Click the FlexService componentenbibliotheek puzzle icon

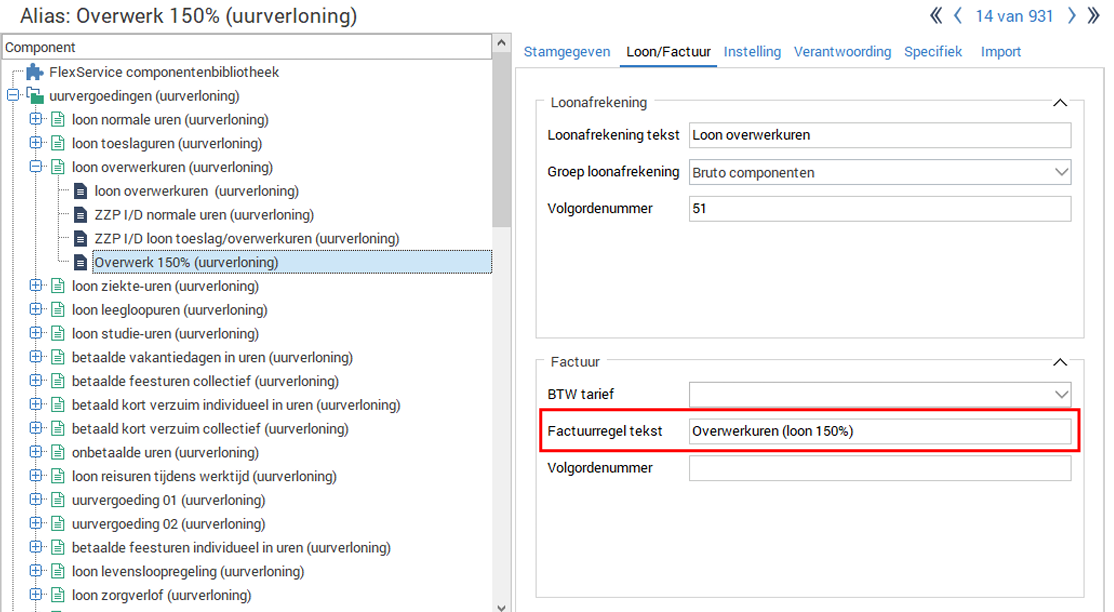(35, 72)
